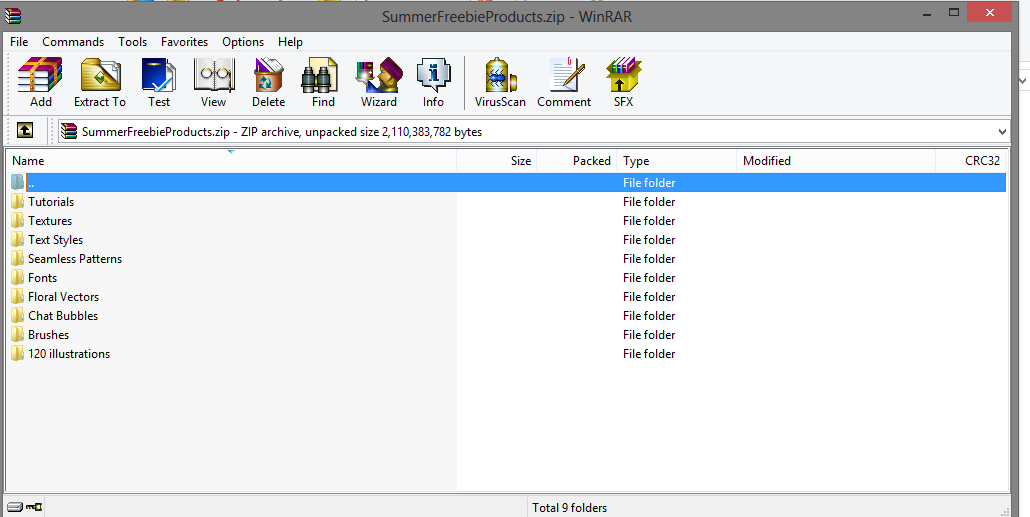Open the Options menu

point(243,42)
